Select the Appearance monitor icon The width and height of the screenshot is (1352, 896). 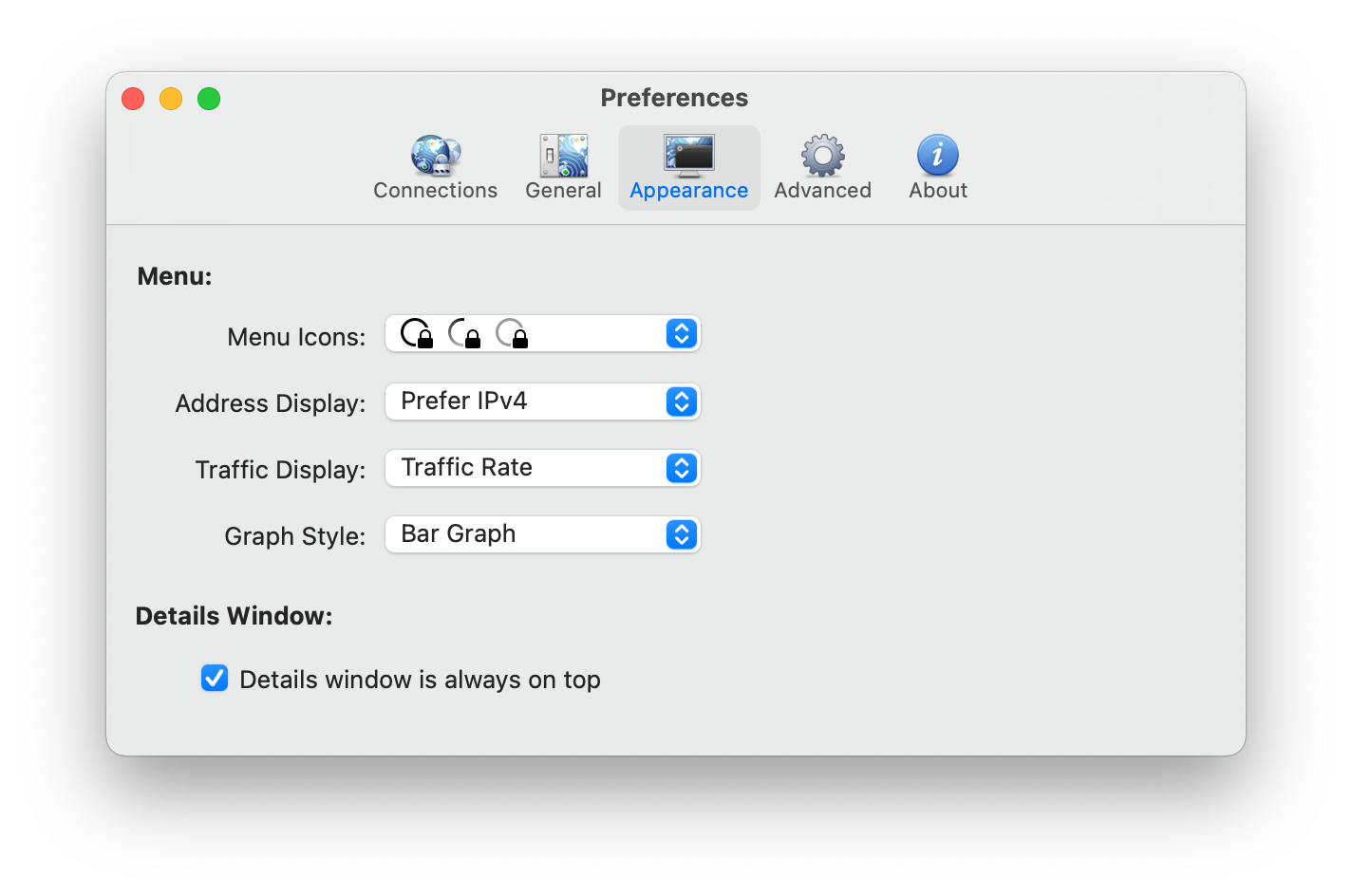click(689, 155)
